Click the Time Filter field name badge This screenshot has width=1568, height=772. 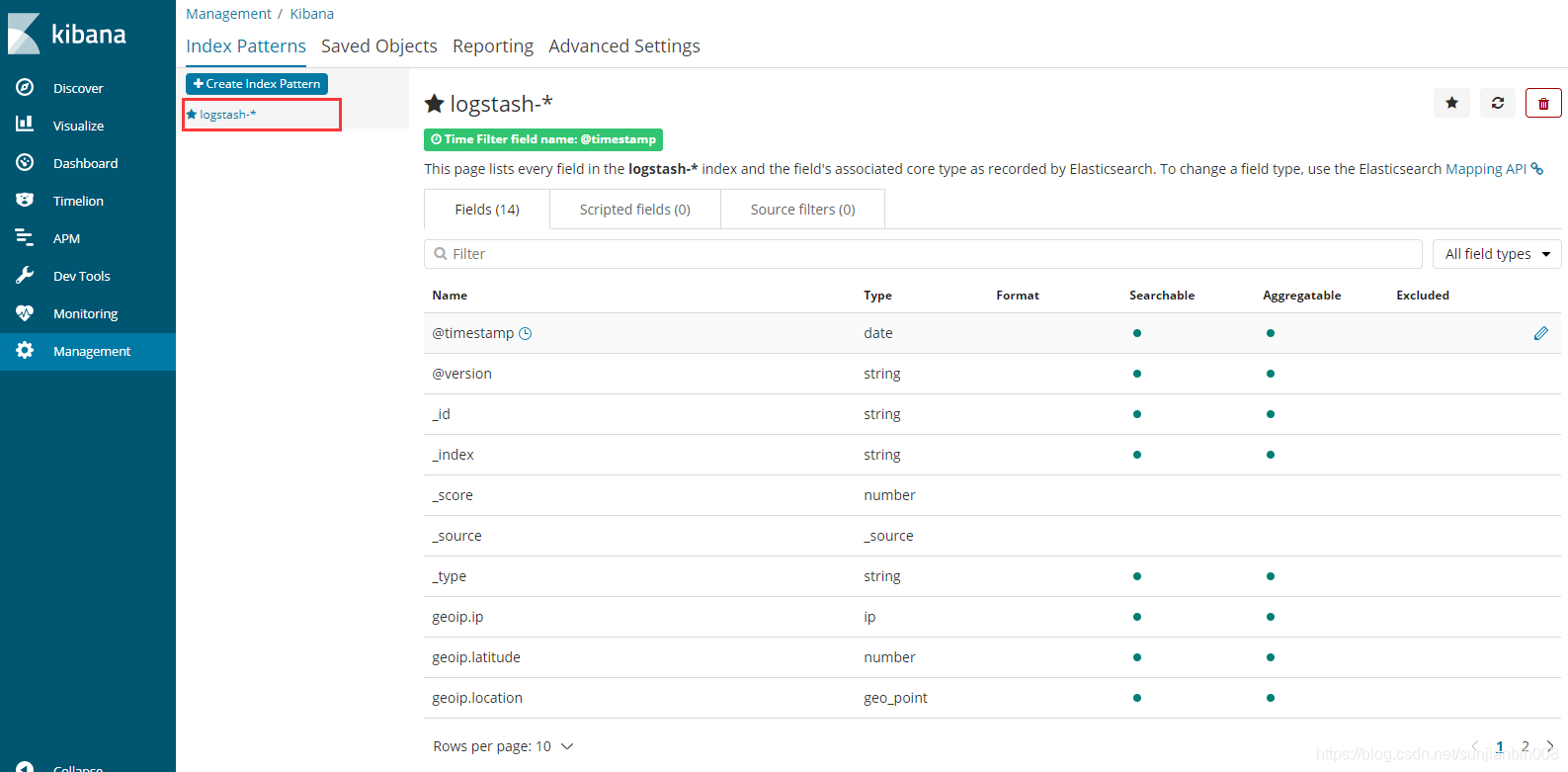tap(543, 139)
